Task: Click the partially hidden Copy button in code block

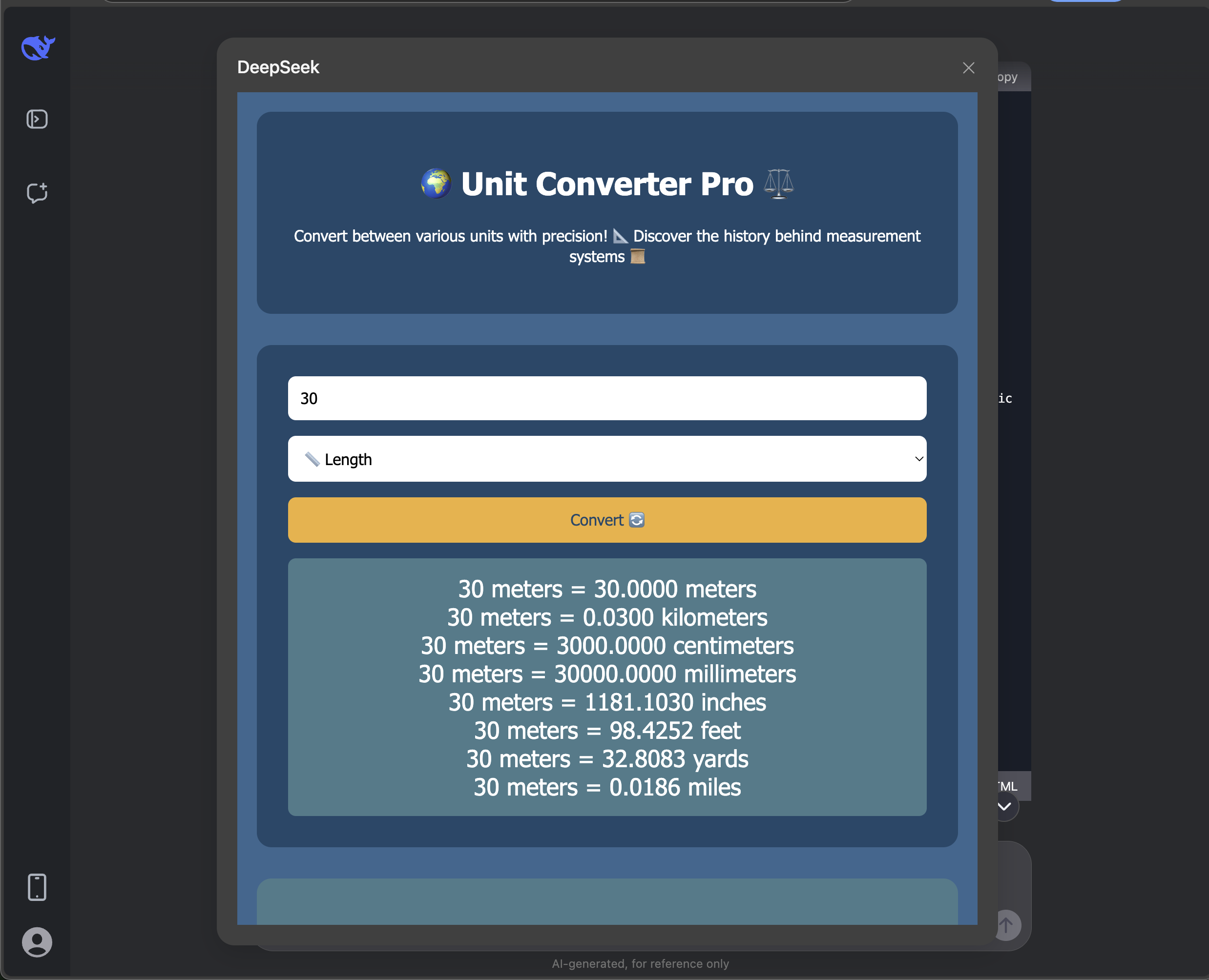Action: click(x=1007, y=77)
